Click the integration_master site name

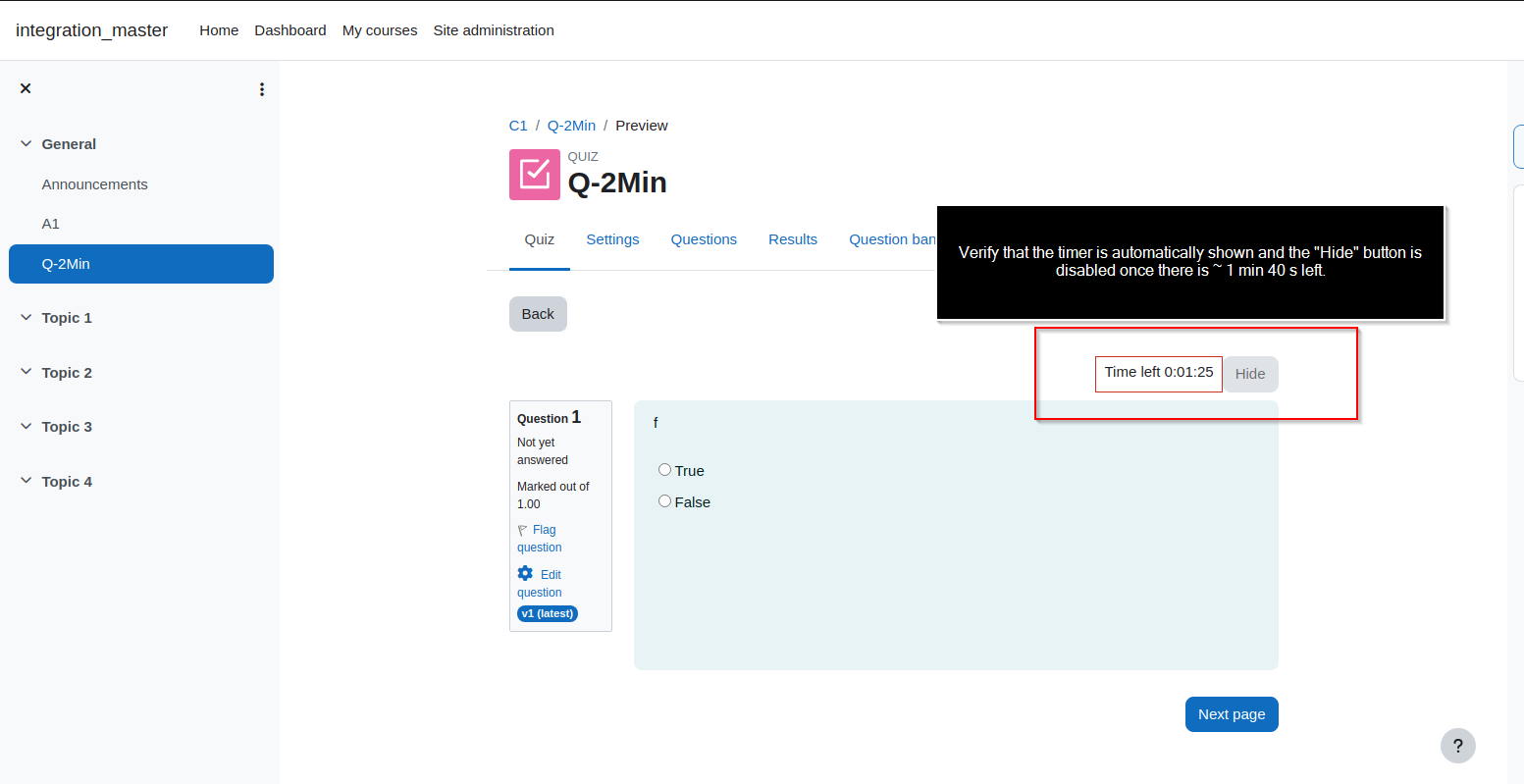point(91,30)
